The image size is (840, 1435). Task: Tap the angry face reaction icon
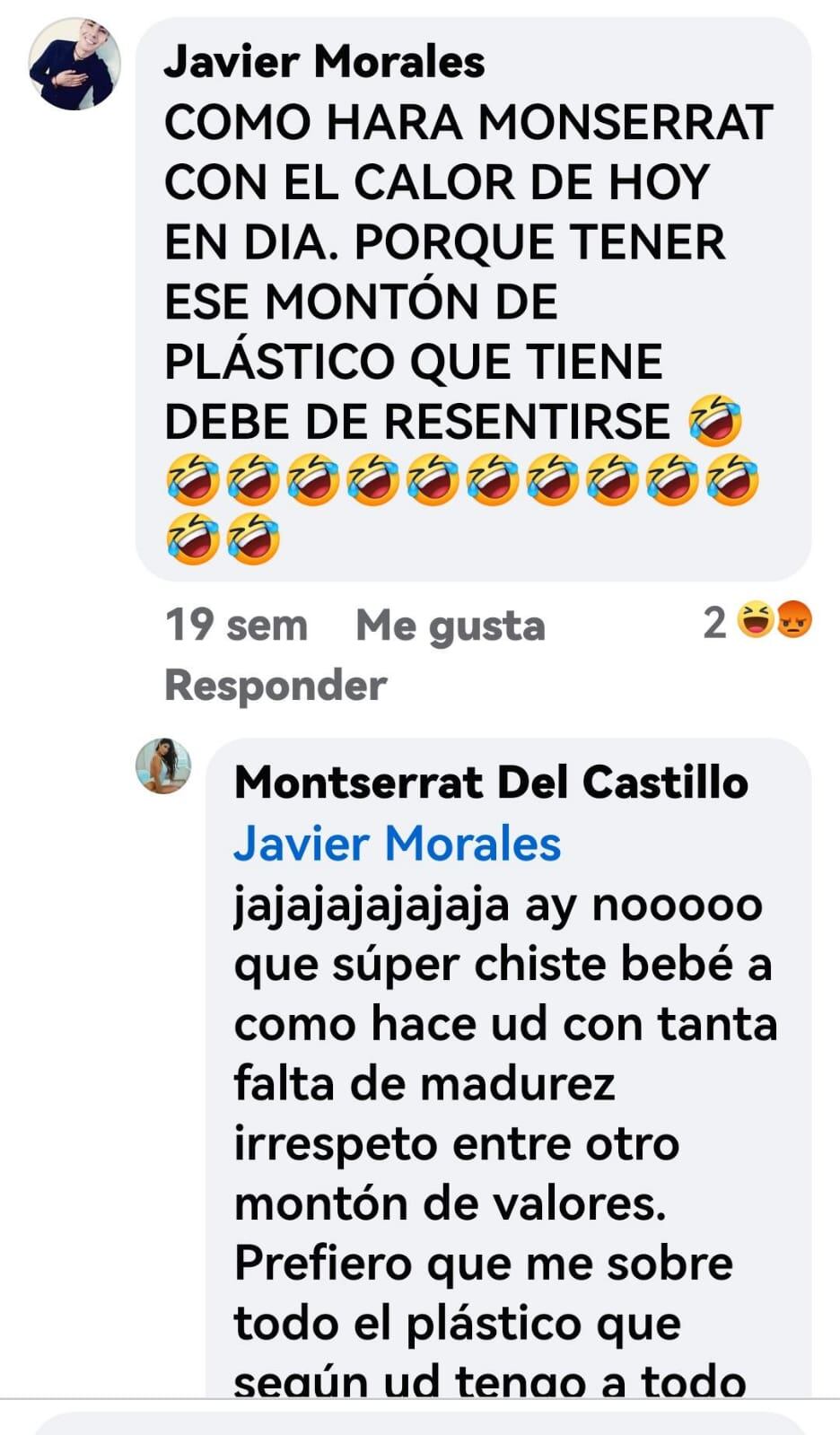click(x=794, y=619)
